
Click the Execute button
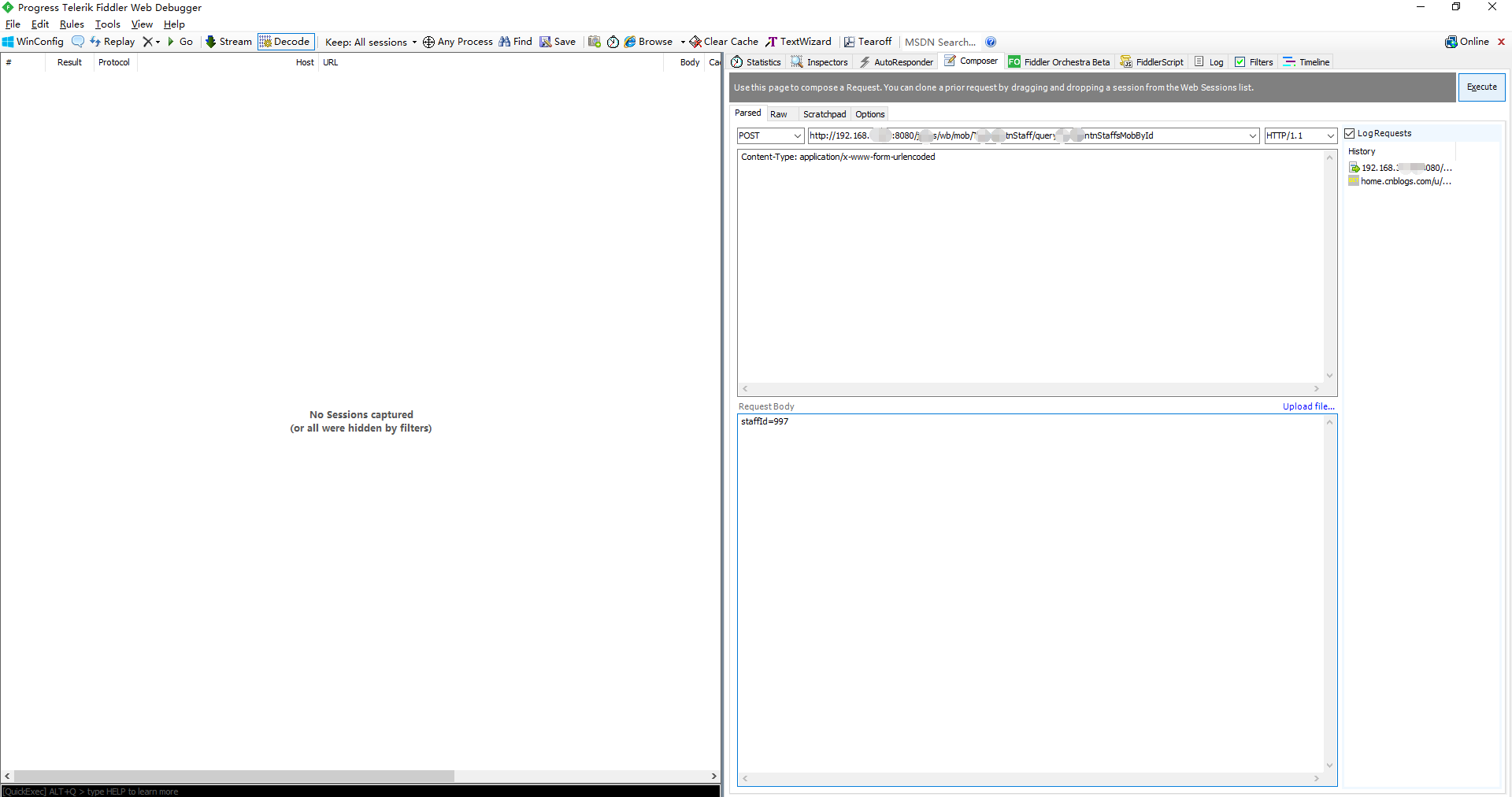(1481, 87)
